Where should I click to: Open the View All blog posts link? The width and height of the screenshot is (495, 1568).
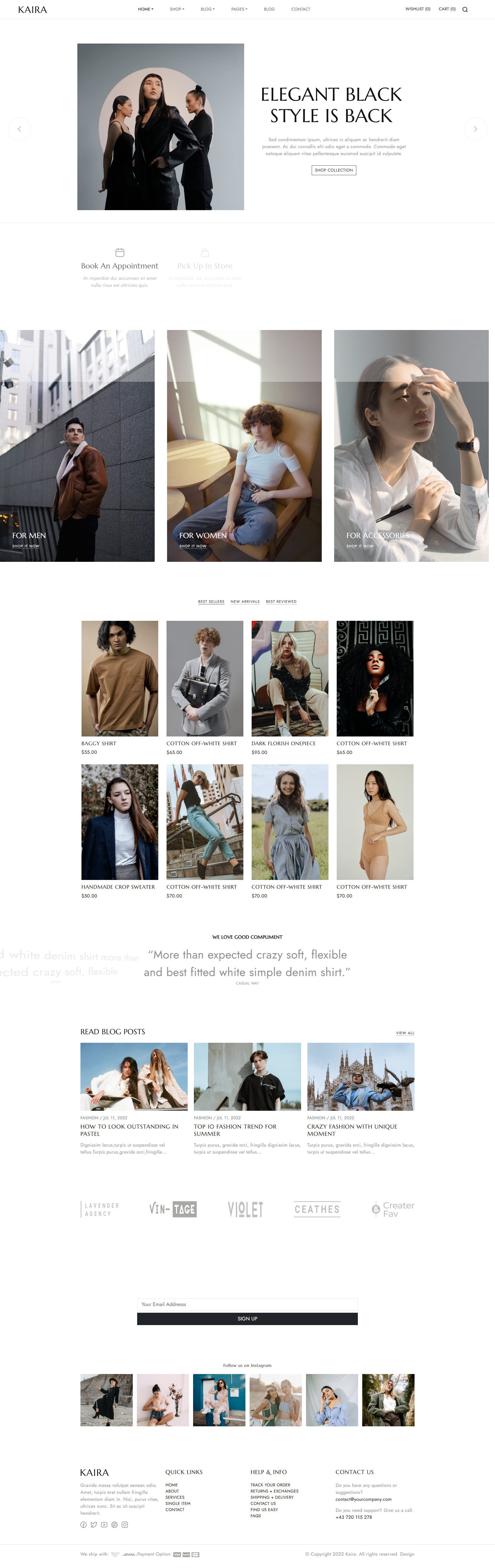pos(405,1033)
